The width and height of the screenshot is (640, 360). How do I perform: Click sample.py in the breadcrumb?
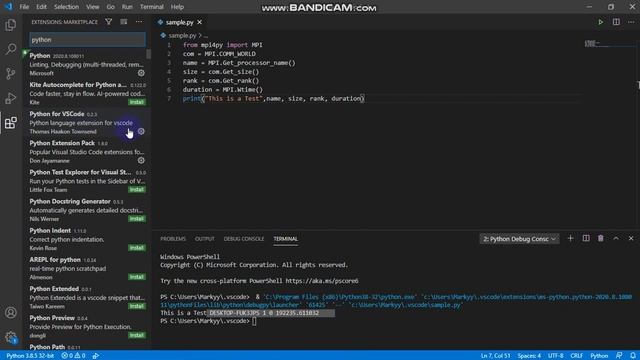point(182,36)
